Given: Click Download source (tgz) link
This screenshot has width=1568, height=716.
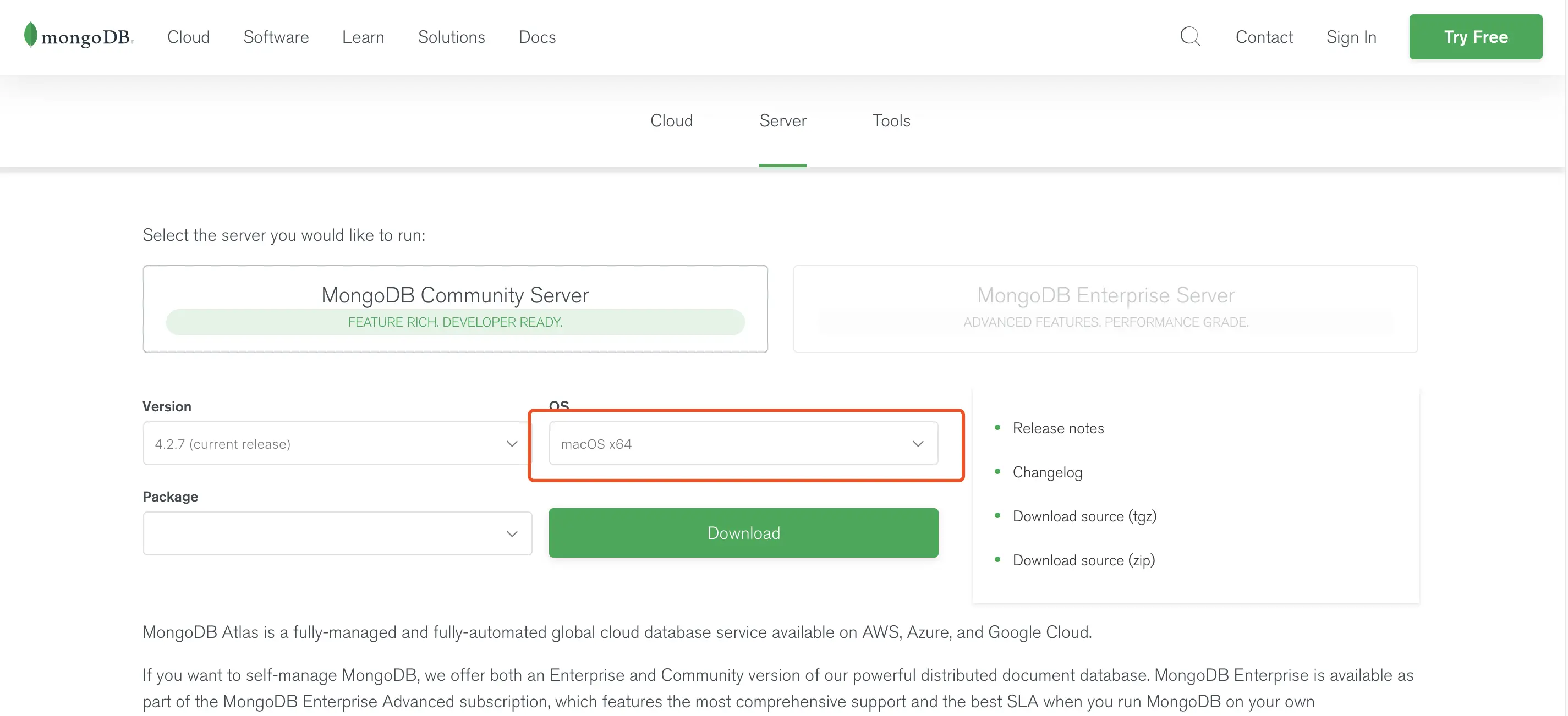Looking at the screenshot, I should point(1084,516).
